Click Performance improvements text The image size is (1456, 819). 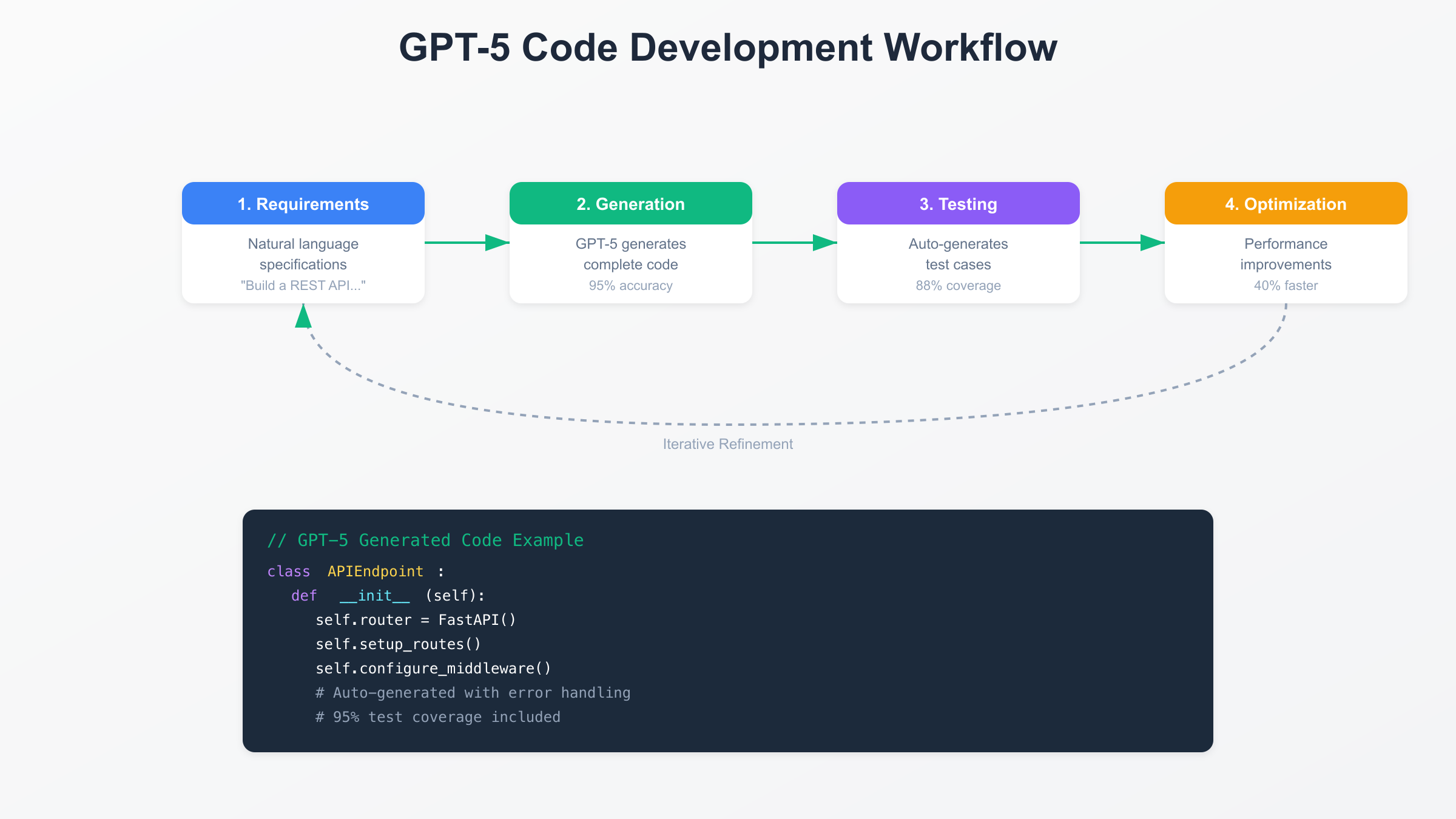coord(1286,254)
